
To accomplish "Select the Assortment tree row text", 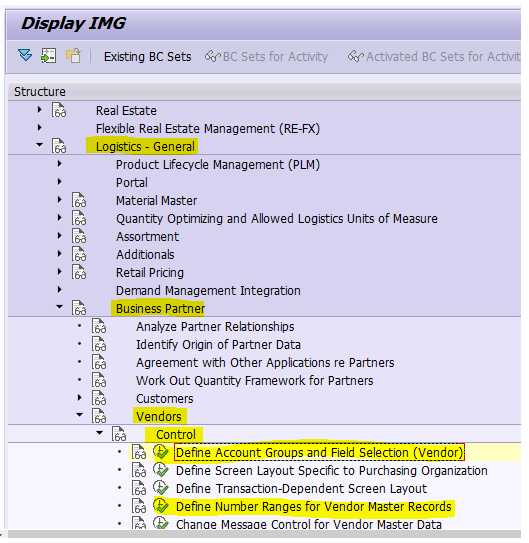I will click(x=147, y=237).
